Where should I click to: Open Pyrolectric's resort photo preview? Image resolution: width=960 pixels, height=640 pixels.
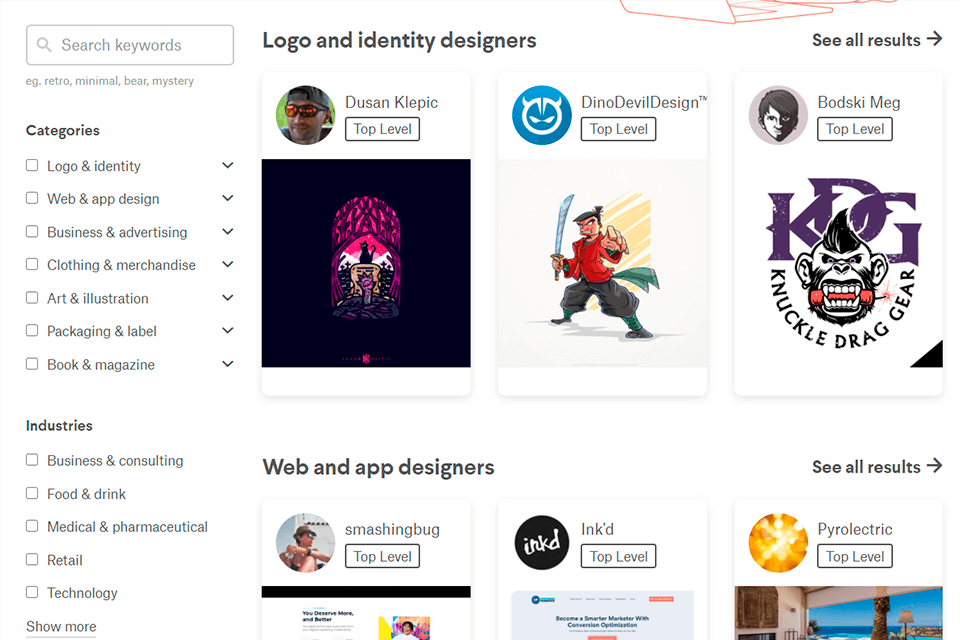839,613
